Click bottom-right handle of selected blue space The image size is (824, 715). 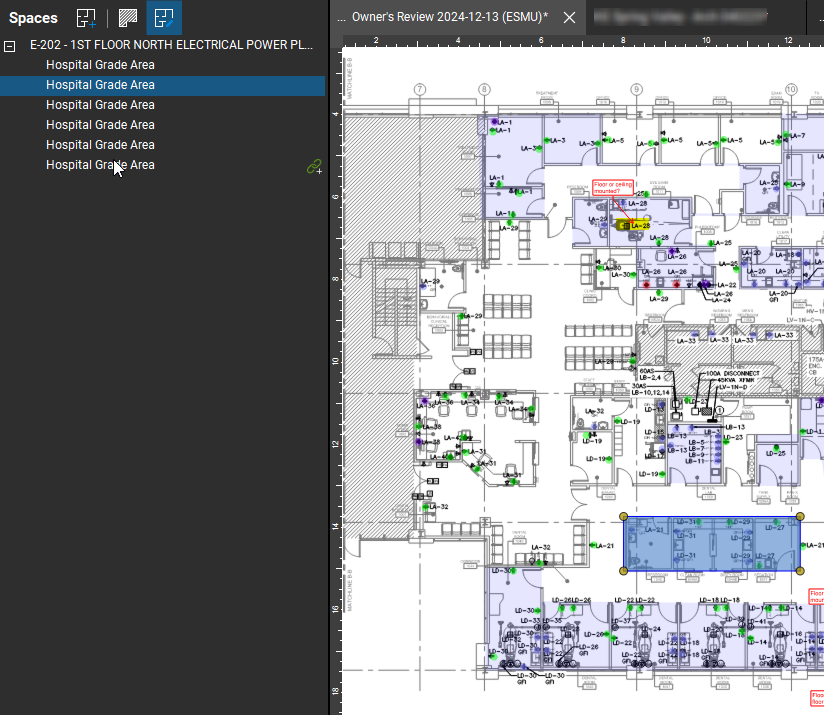[x=800, y=571]
